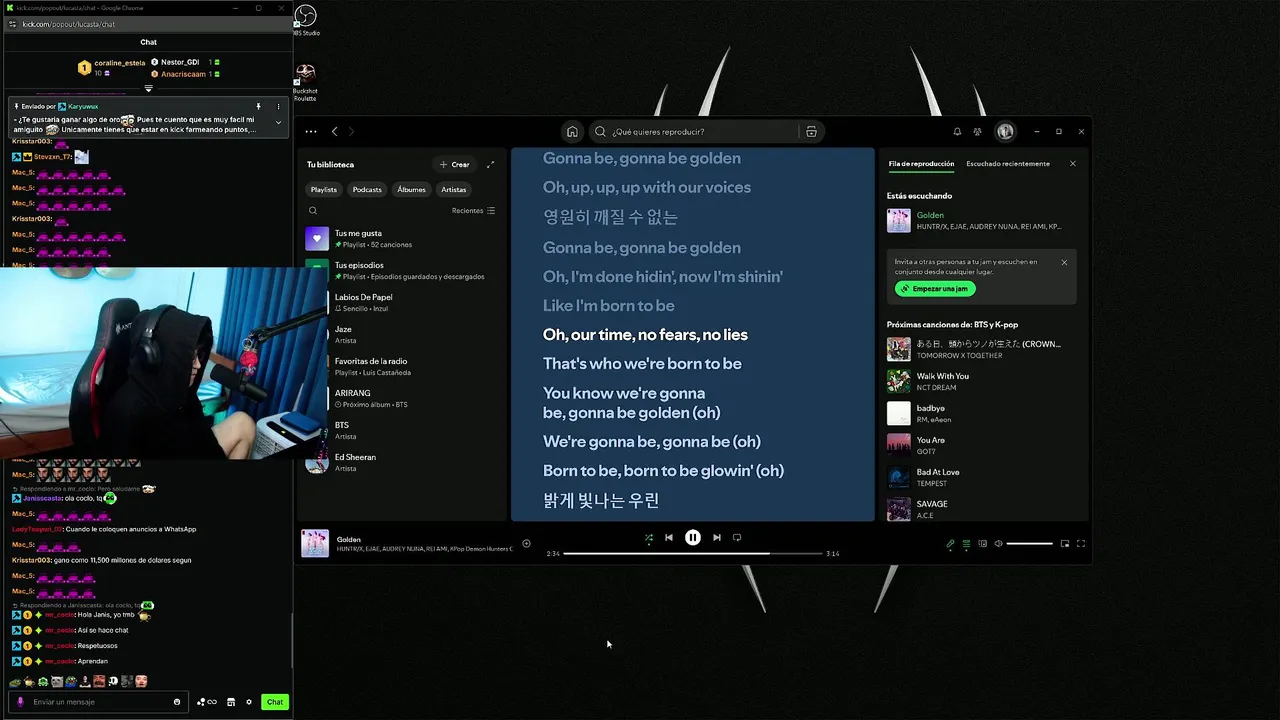The image size is (1280, 720).
Task: Open Favoritas de la radio playlist
Action: 403,366
